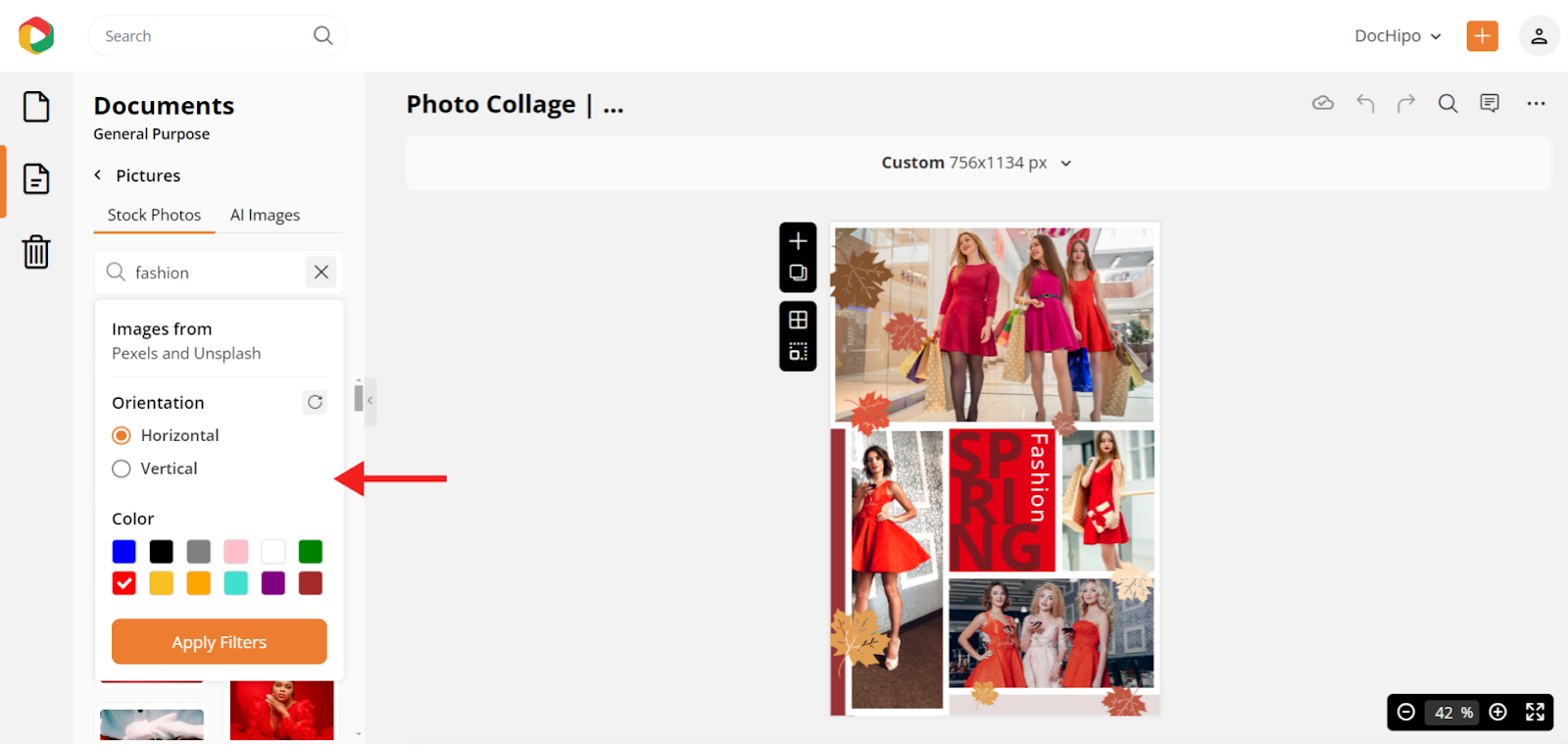Select the pink color swatch
Image resolution: width=1568 pixels, height=745 pixels.
tap(235, 551)
